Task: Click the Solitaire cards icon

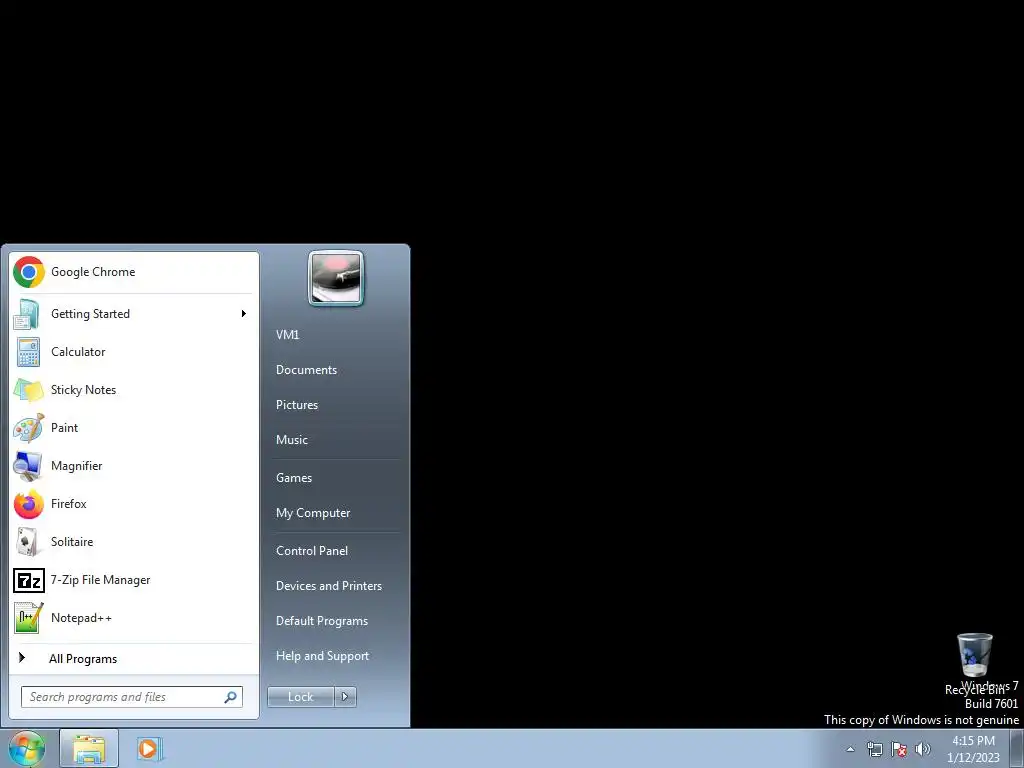Action: tap(27, 542)
